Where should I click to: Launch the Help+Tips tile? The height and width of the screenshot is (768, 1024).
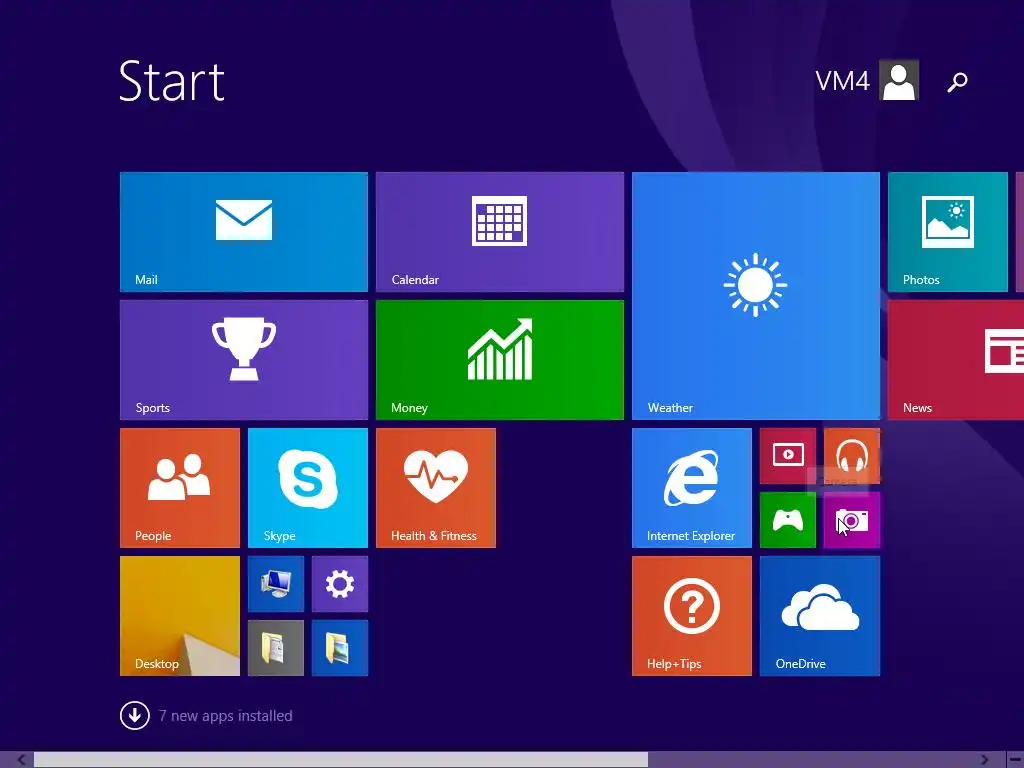coord(692,616)
